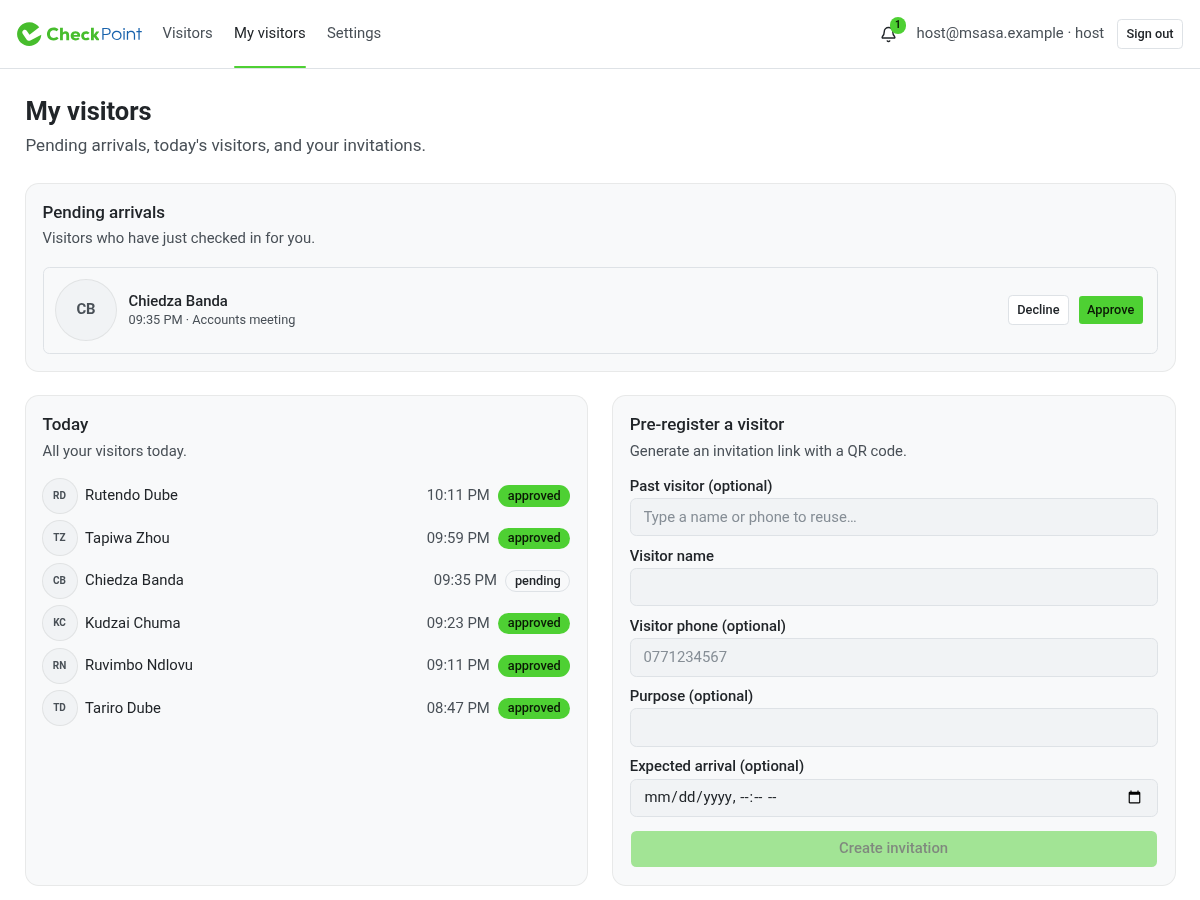Click the pending badge for Chiedza Banda
The image size is (1200, 900).
click(x=537, y=581)
